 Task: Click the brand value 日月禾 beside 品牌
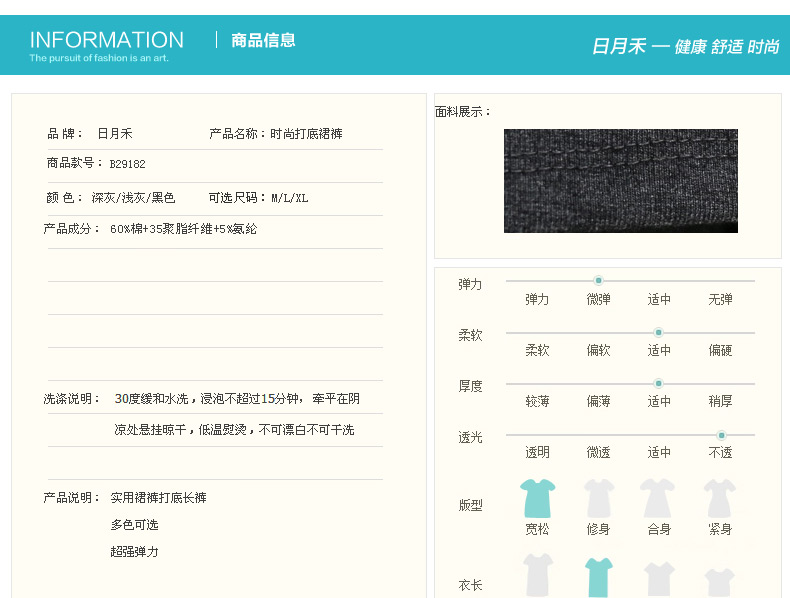point(115,134)
